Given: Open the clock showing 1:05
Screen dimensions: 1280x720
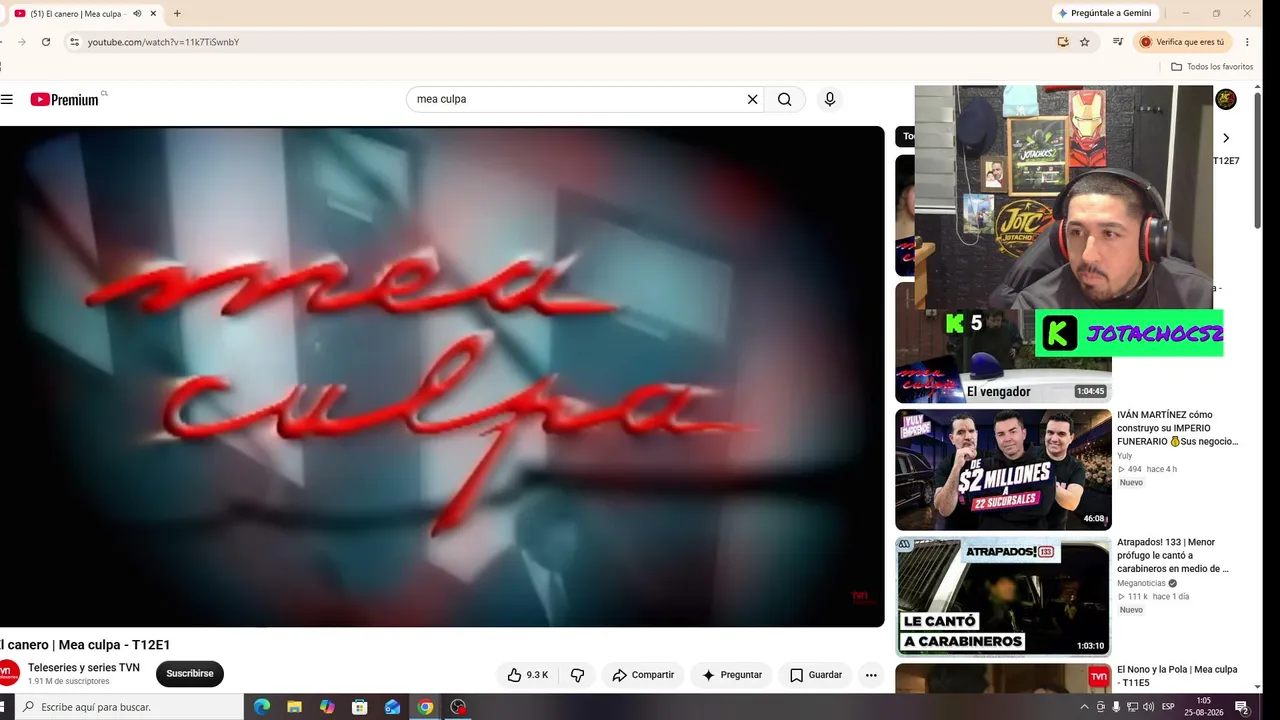Looking at the screenshot, I should [1203, 707].
